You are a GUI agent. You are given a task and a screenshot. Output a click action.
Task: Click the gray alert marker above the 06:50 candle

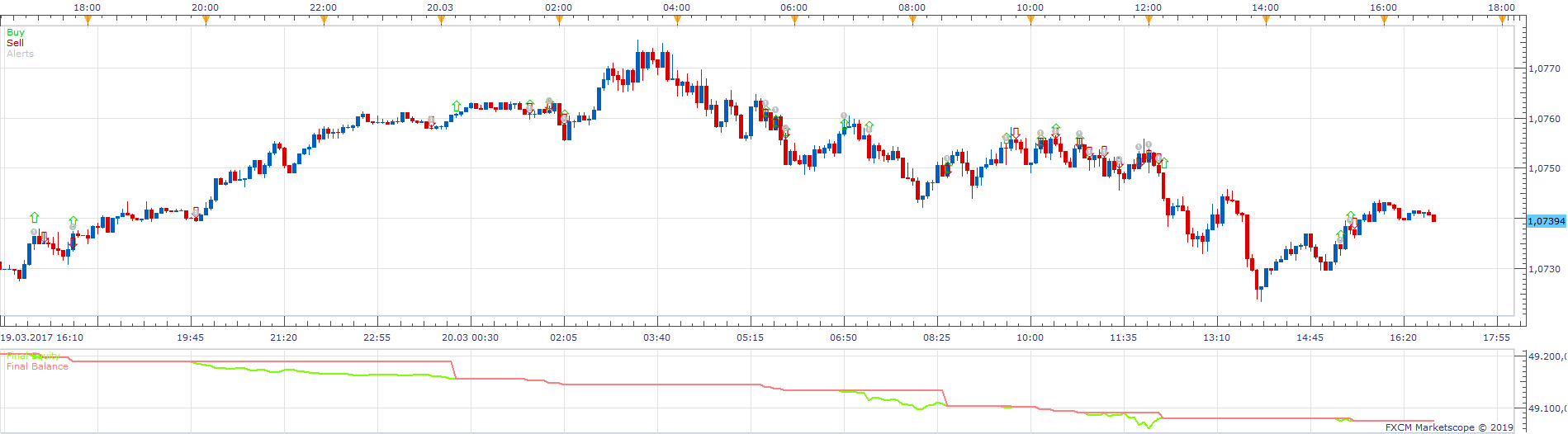[x=844, y=116]
